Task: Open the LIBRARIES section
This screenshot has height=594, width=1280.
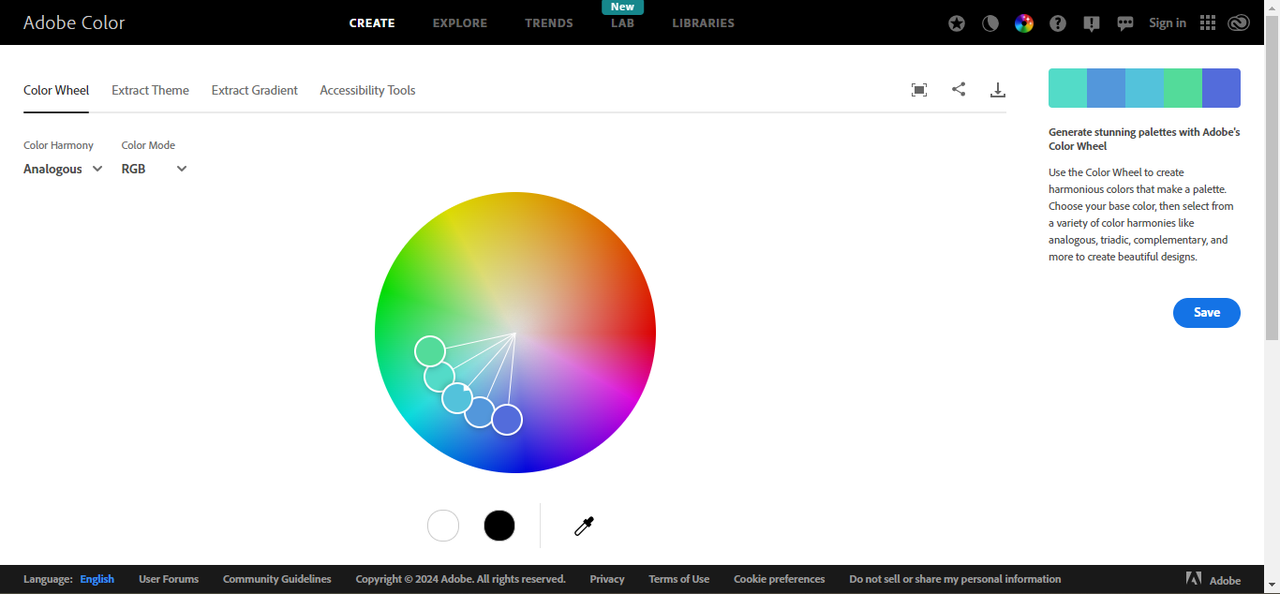Action: point(703,23)
